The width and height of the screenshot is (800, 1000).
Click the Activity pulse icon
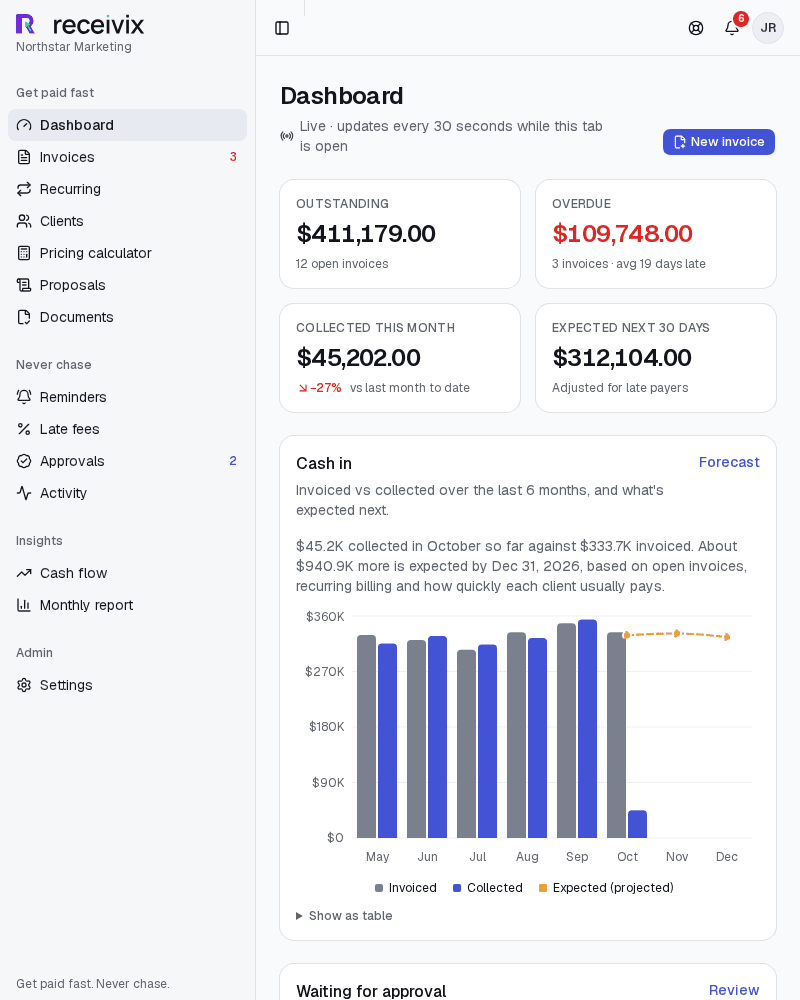24,493
